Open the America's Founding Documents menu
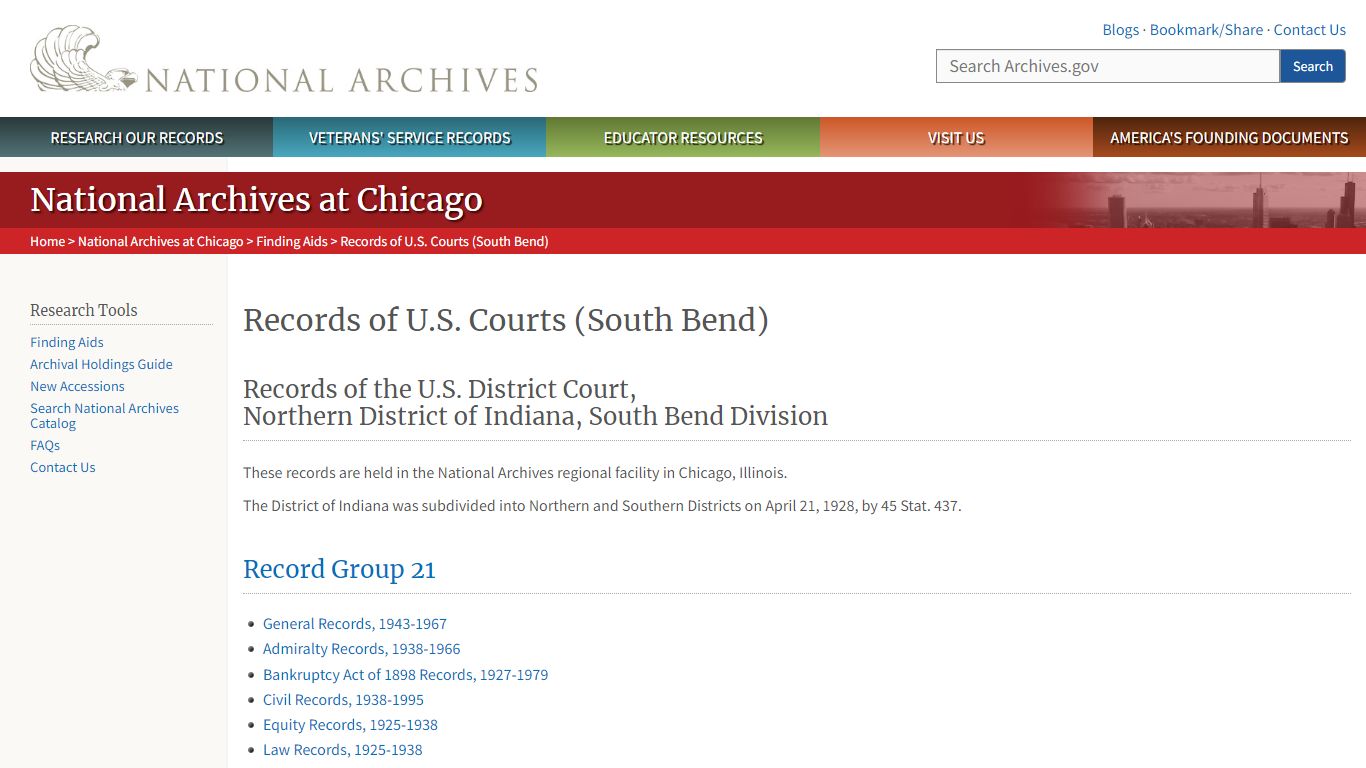Screen dimensions: 1366x768 (1229, 138)
